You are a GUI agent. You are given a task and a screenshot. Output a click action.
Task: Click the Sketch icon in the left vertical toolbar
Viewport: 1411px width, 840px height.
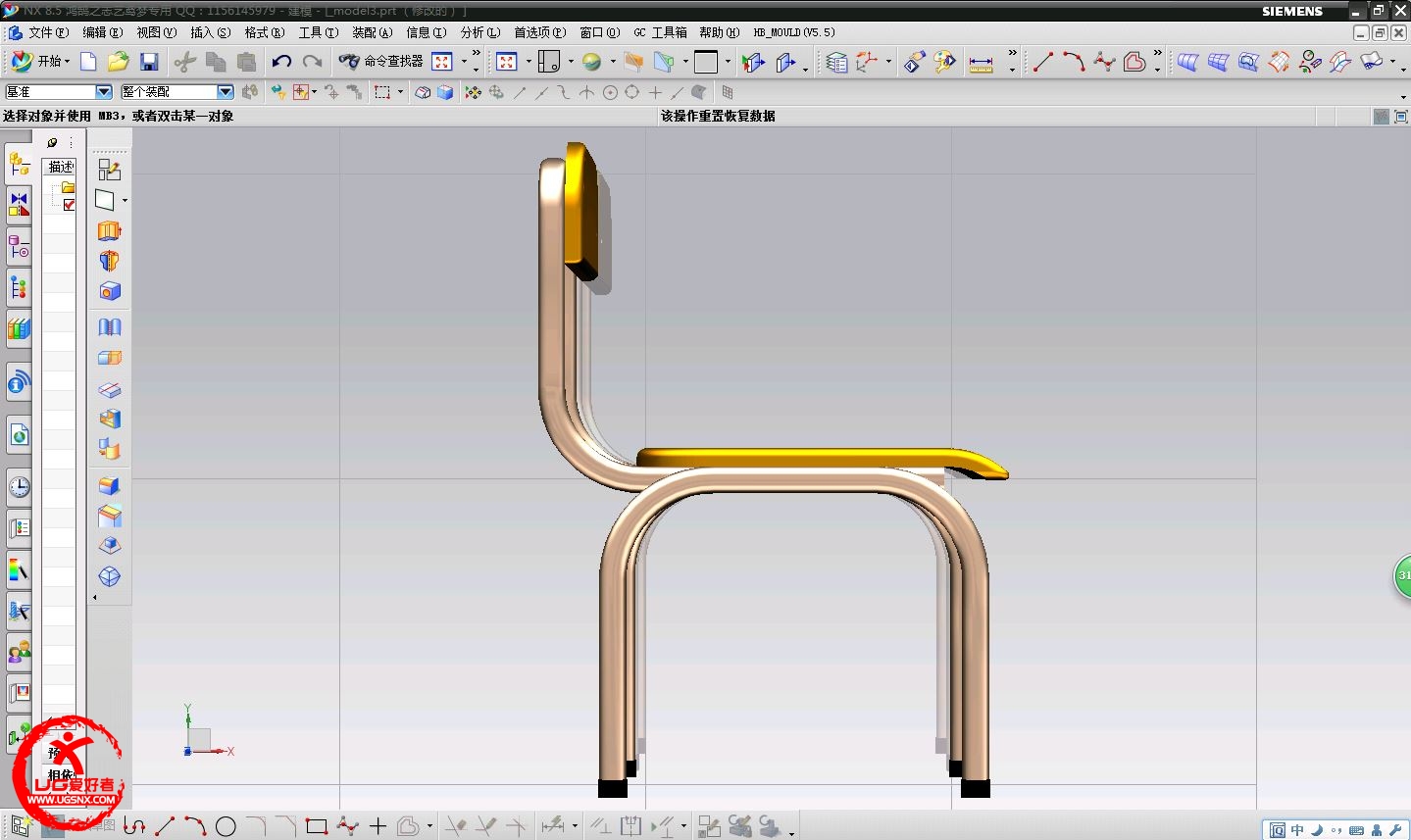point(109,170)
